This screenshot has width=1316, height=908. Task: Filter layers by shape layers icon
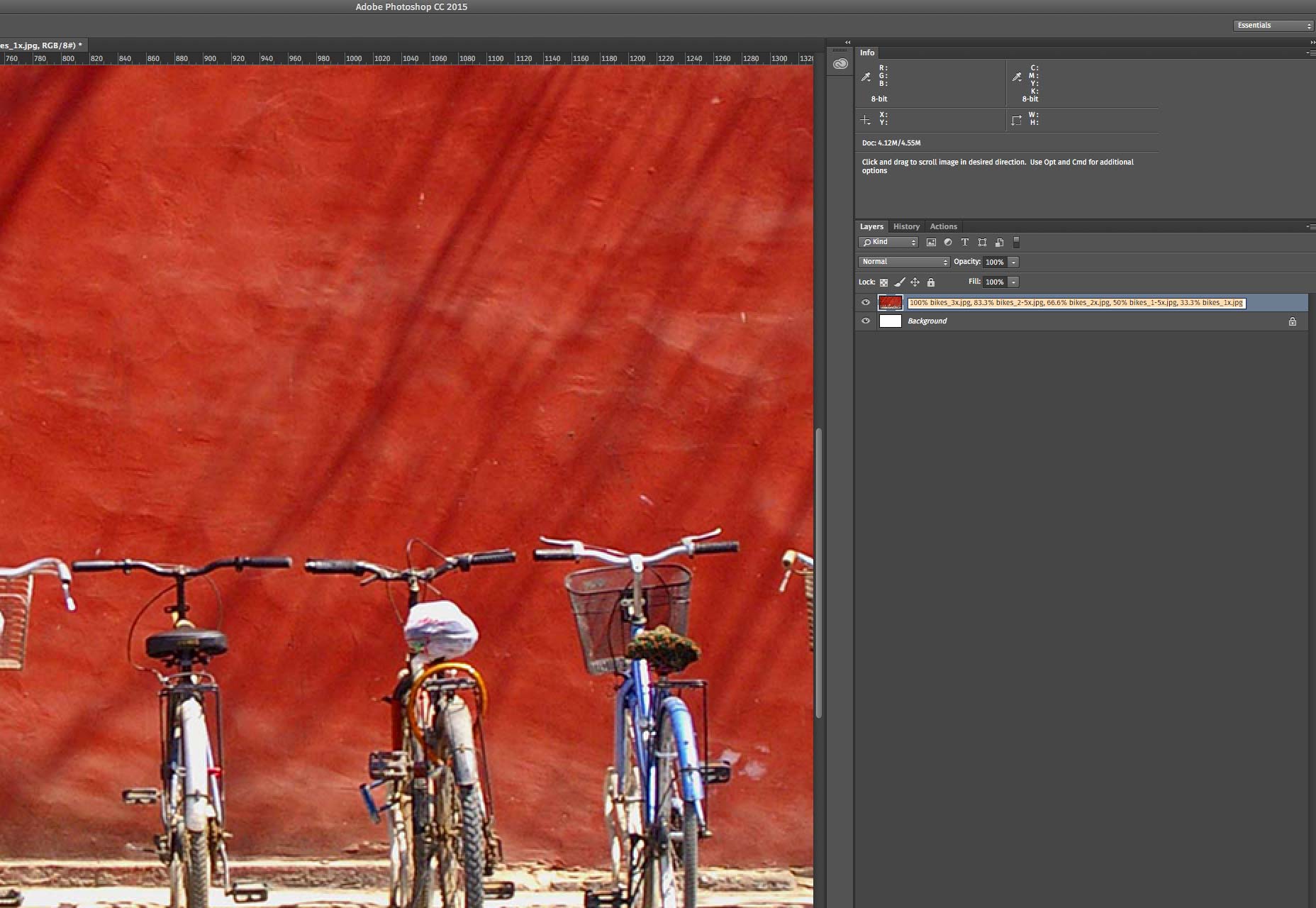(x=982, y=243)
